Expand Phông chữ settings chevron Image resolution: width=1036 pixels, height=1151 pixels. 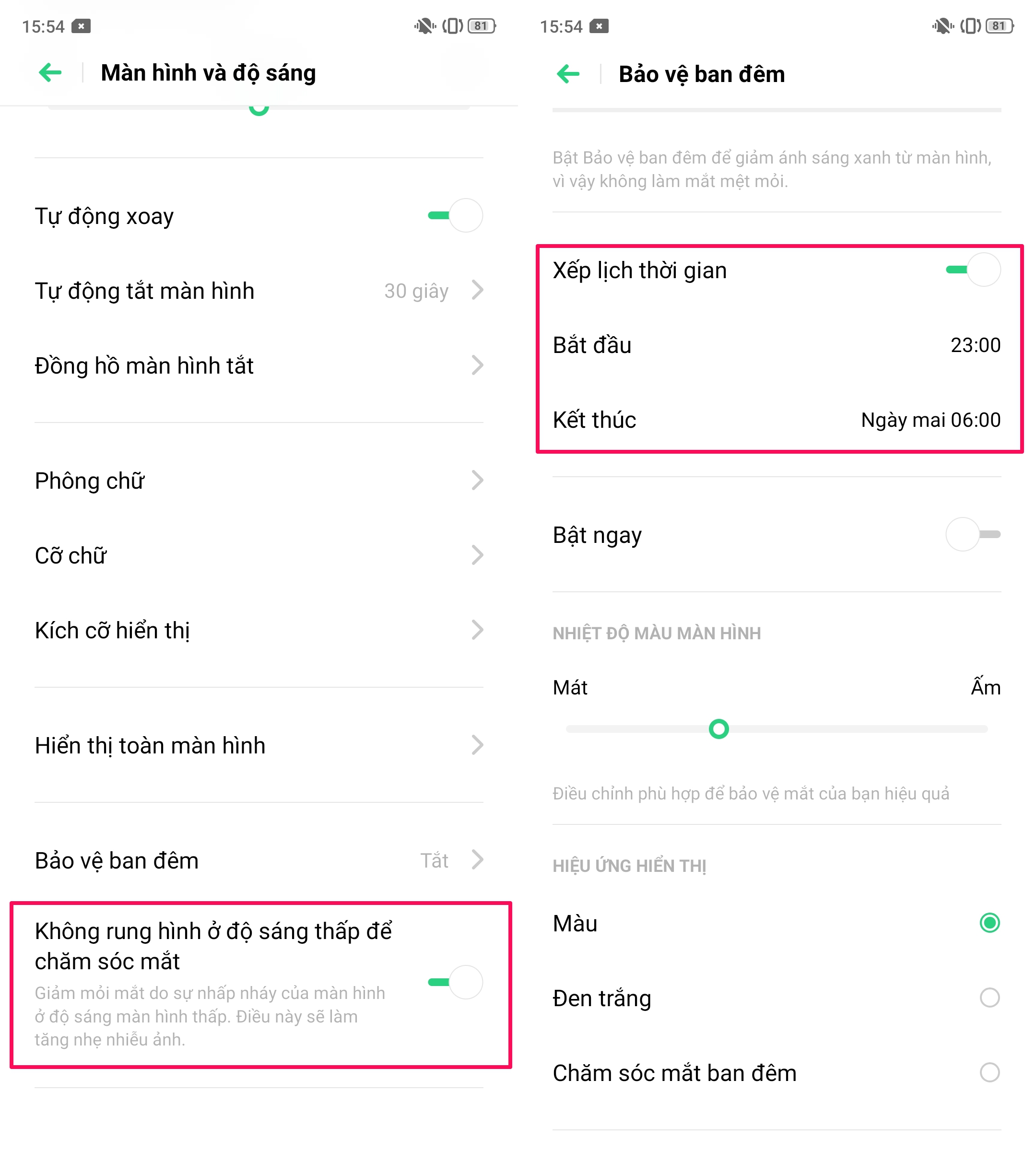[477, 481]
